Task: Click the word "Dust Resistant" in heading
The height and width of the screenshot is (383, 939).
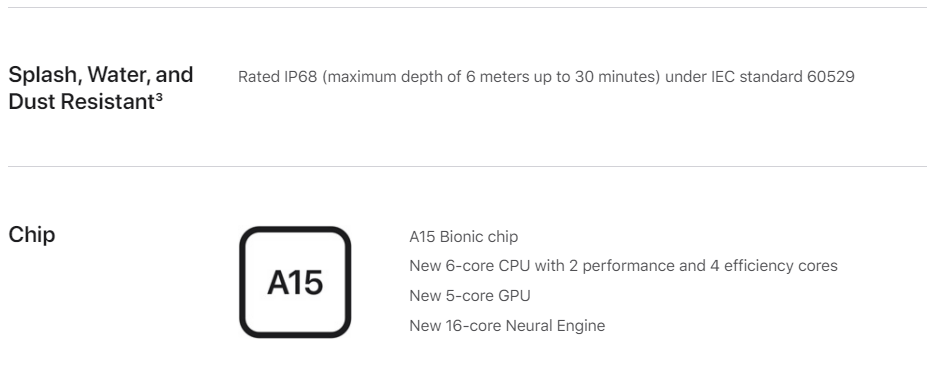Action: click(82, 102)
